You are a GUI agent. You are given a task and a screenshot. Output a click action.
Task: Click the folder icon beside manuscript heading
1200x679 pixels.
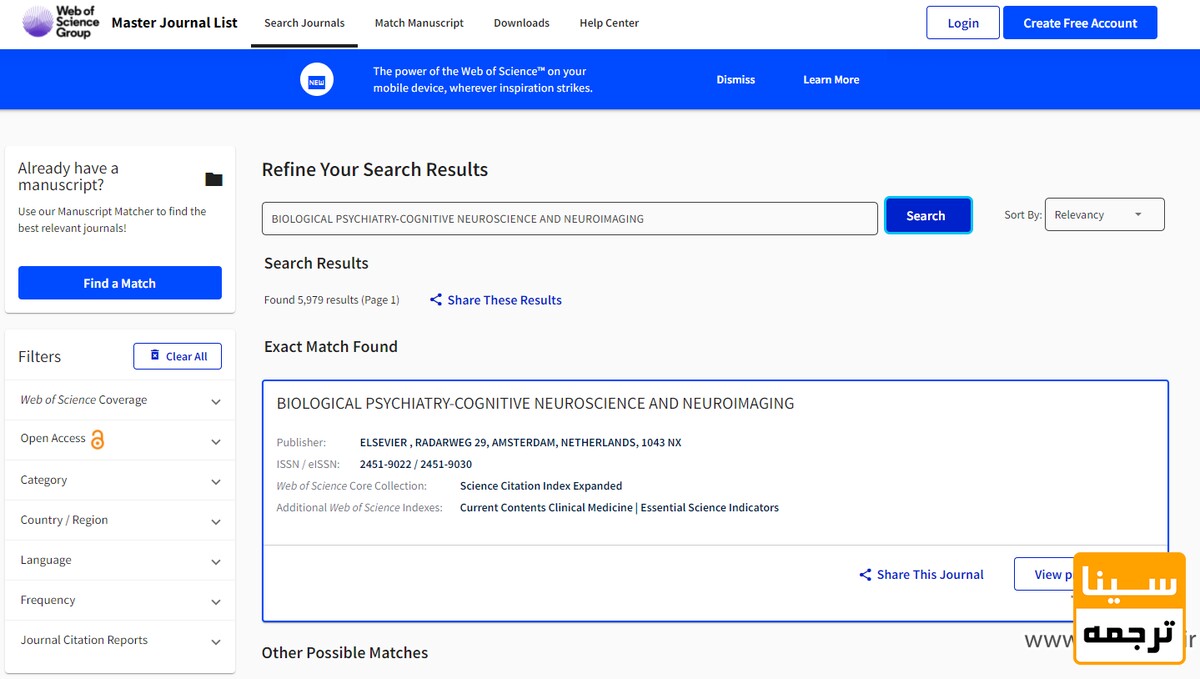tap(214, 179)
